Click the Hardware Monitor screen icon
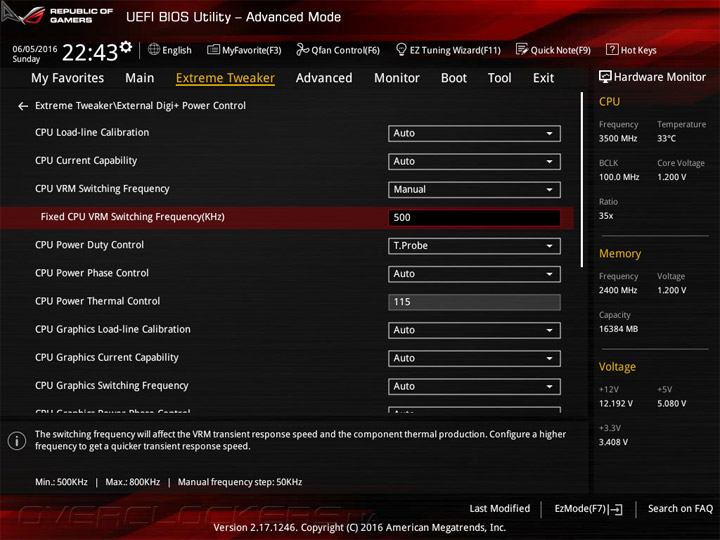Image resolution: width=720 pixels, height=540 pixels. 605,77
